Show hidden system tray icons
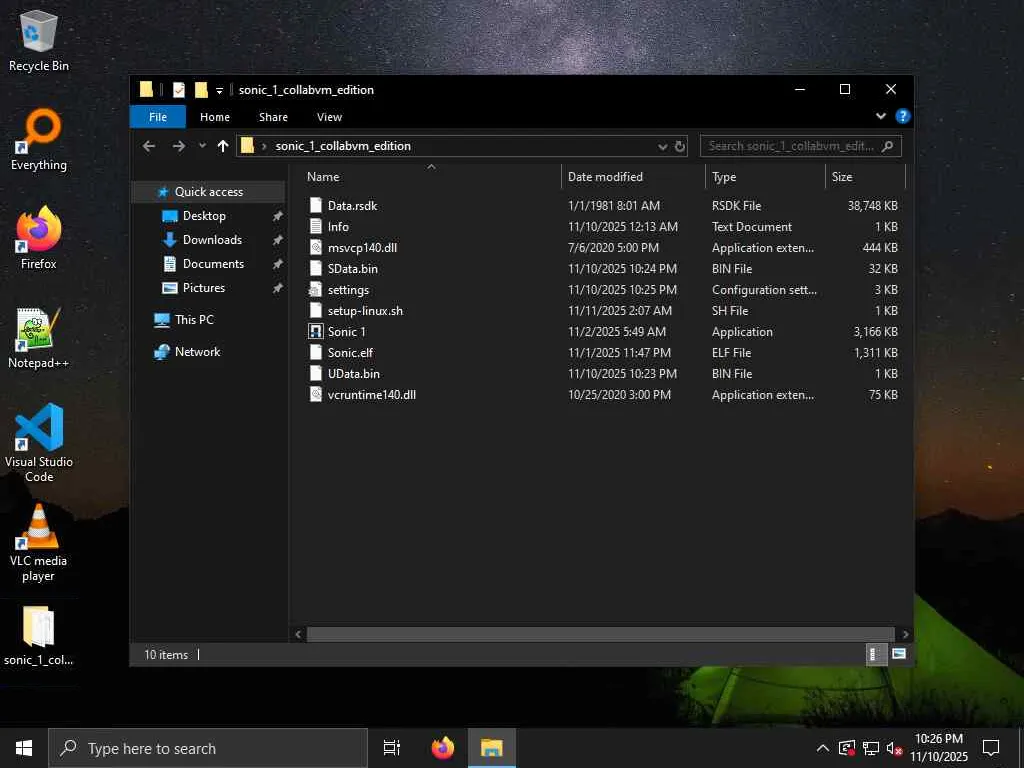The image size is (1024, 768). (823, 748)
